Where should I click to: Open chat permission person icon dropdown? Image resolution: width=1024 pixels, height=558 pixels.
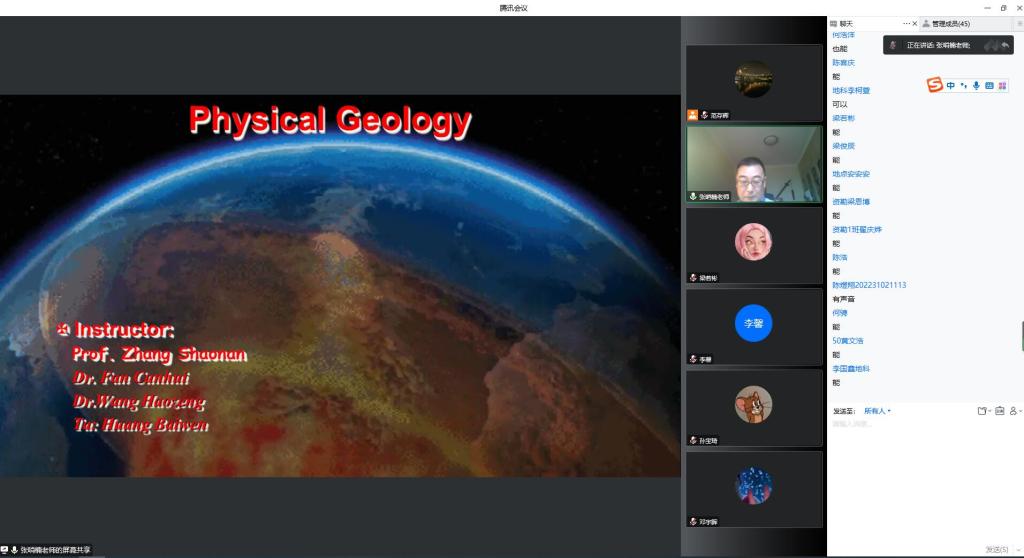[x=1014, y=411]
